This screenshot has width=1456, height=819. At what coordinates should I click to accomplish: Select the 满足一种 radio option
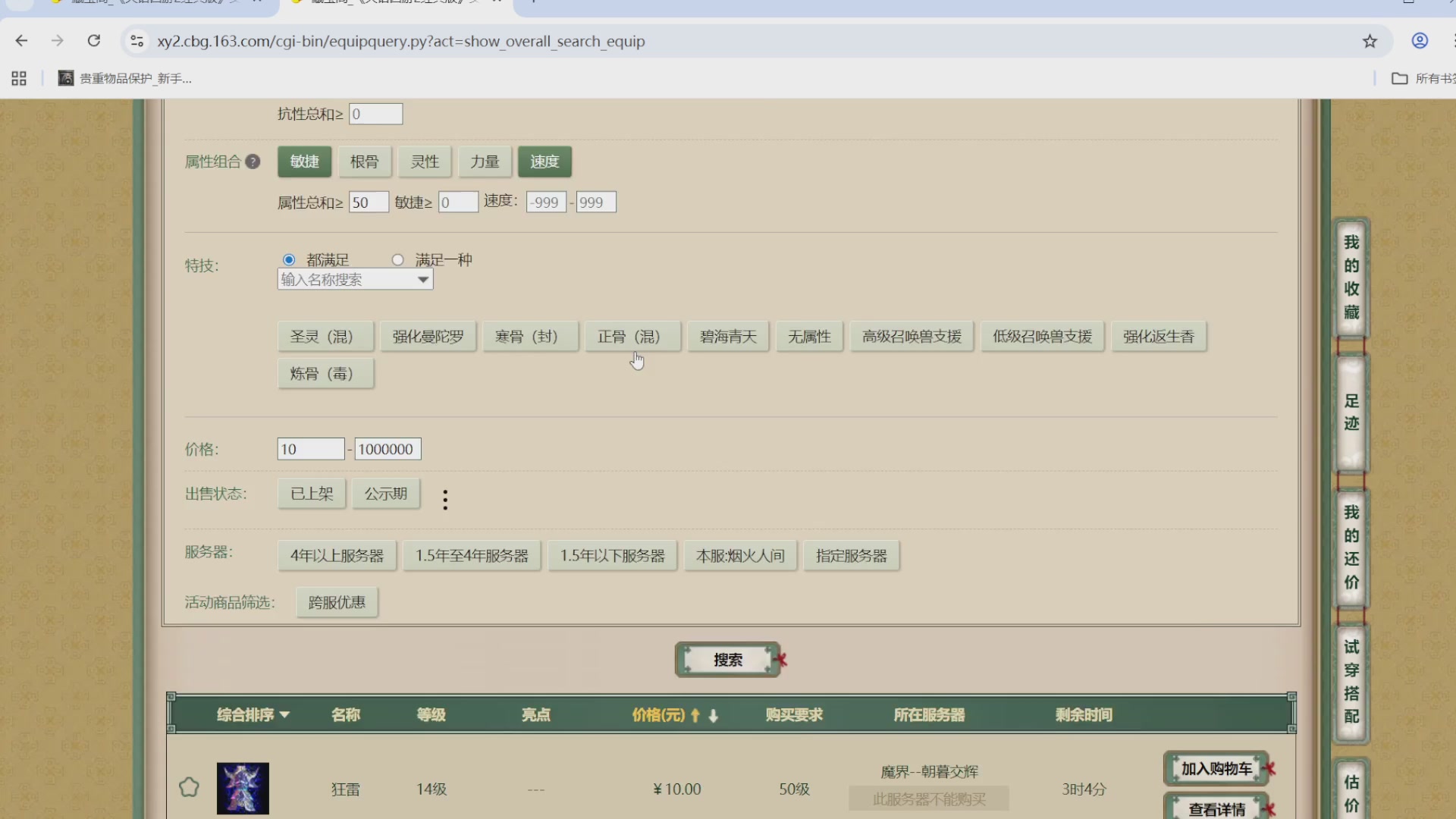coord(399,259)
